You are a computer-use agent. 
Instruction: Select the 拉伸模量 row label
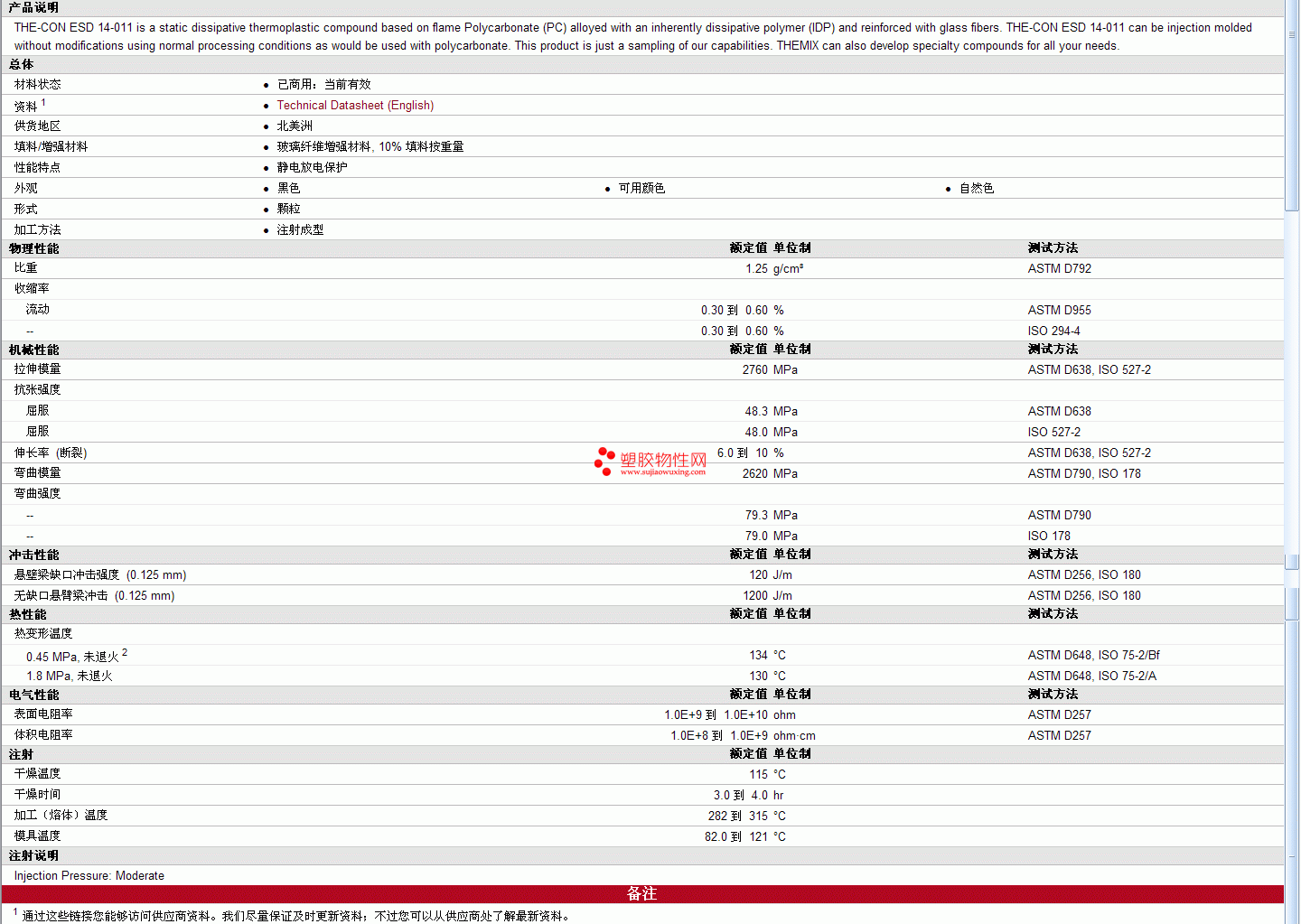click(37, 369)
